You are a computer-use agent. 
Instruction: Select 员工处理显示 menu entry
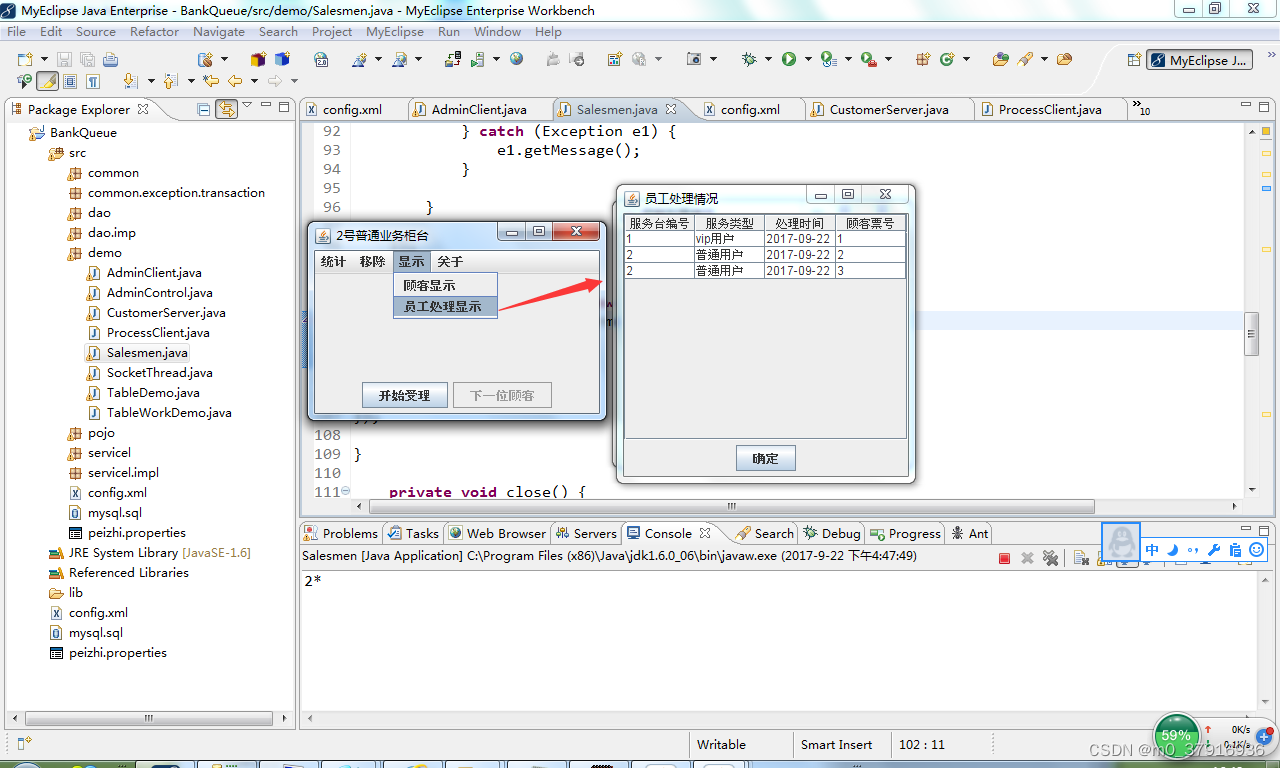pyautogui.click(x=445, y=306)
